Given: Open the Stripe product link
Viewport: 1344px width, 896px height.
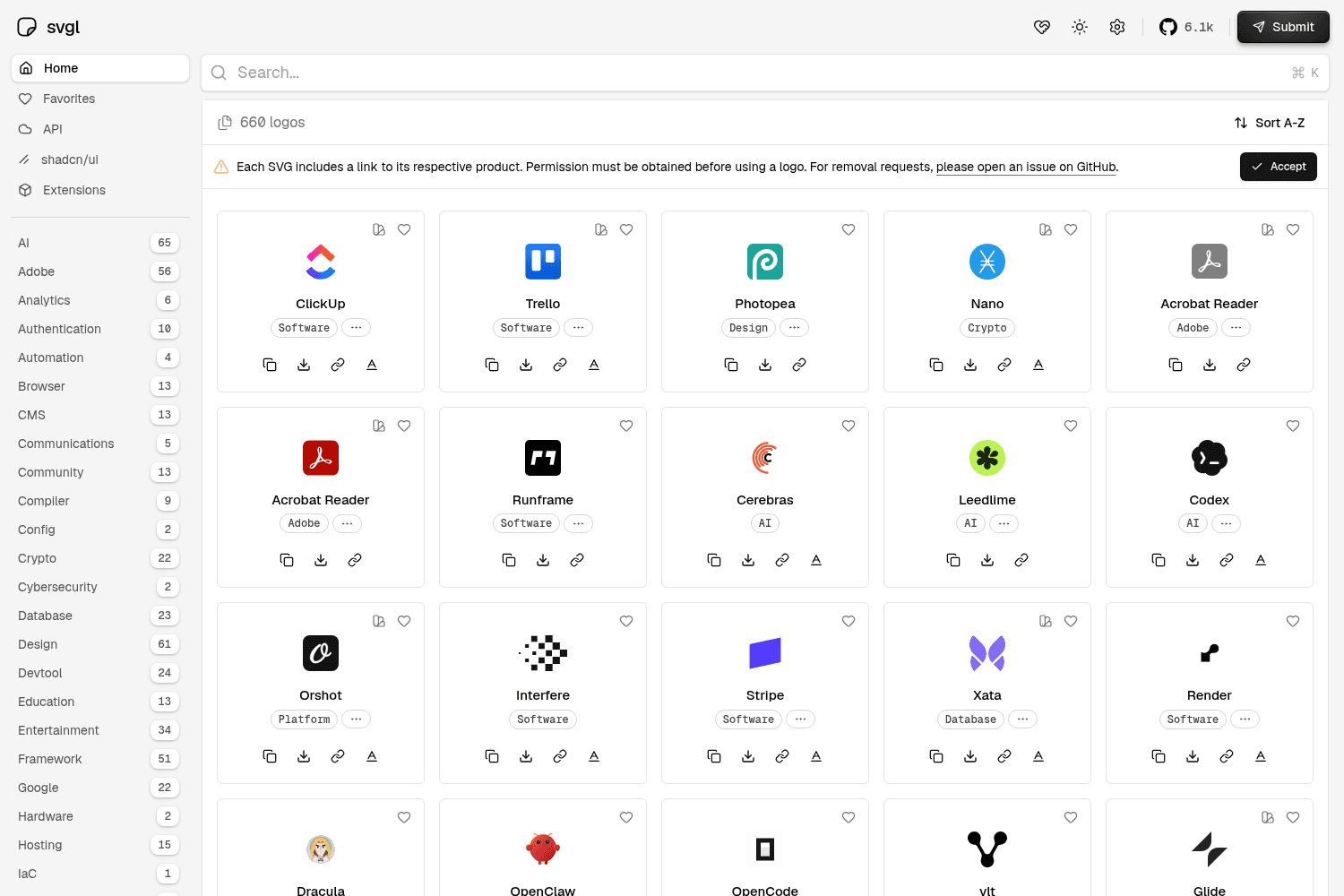Looking at the screenshot, I should click(782, 756).
